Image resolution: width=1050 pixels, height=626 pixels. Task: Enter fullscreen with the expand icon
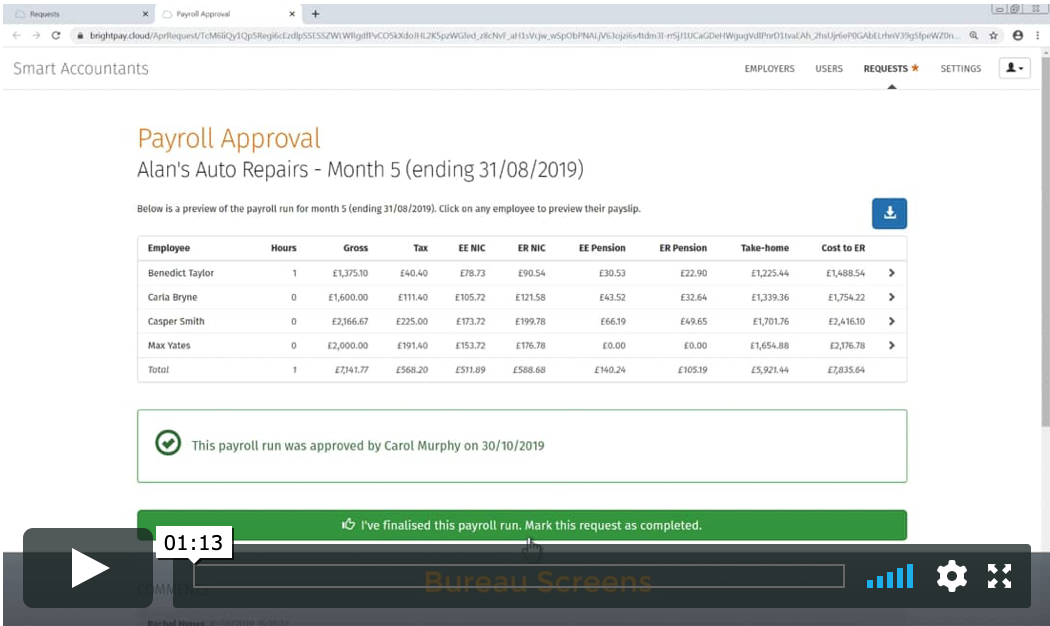(999, 576)
